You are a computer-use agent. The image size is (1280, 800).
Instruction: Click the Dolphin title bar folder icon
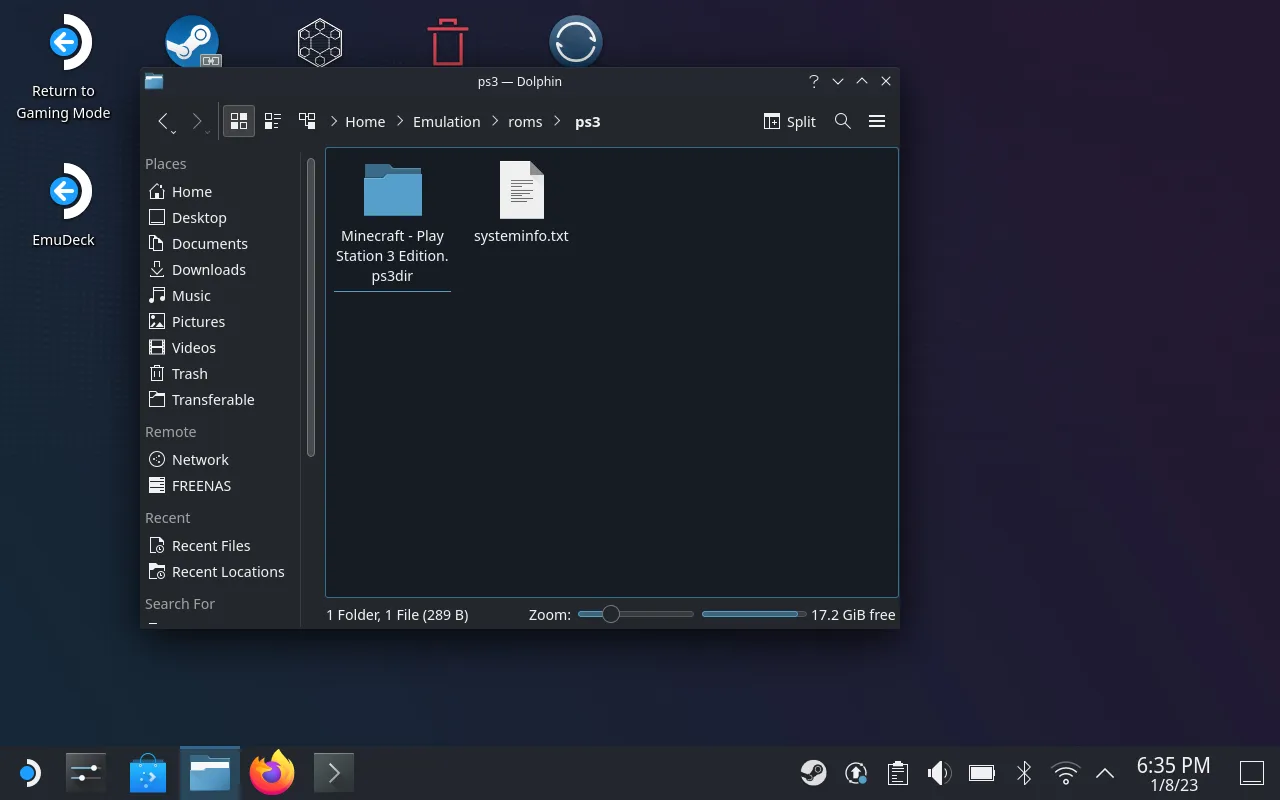pos(154,82)
